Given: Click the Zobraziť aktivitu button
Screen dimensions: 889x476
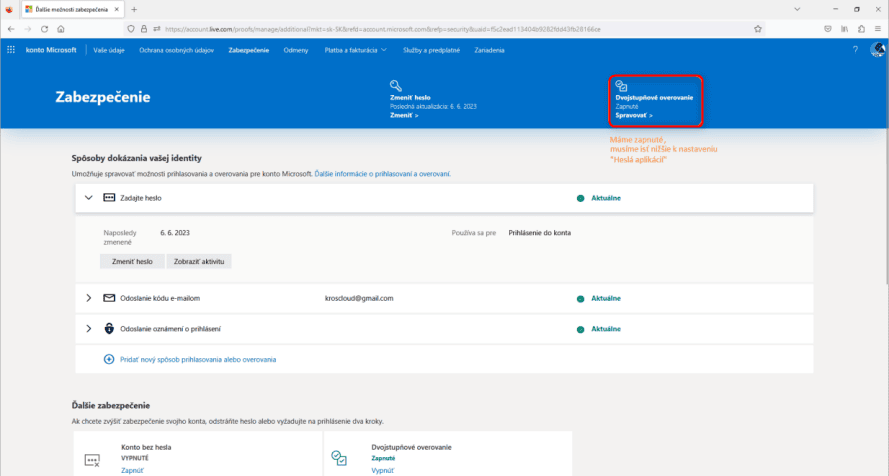Looking at the screenshot, I should click(201, 261).
